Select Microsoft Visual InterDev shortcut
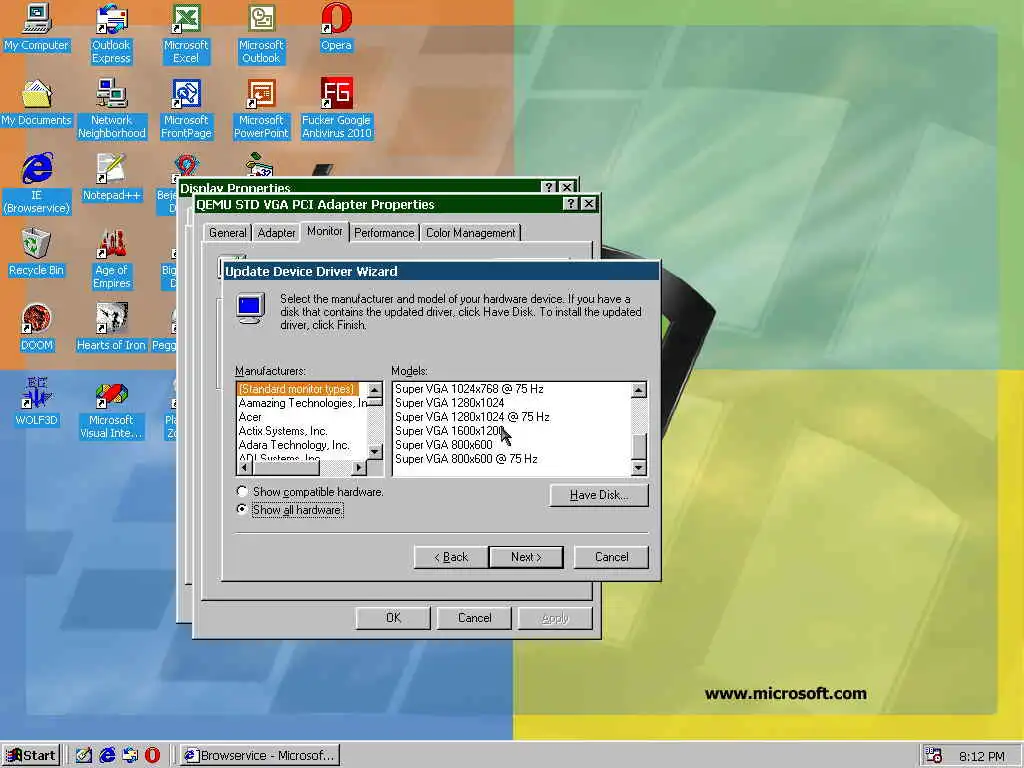The image size is (1024, 768). pyautogui.click(x=111, y=409)
